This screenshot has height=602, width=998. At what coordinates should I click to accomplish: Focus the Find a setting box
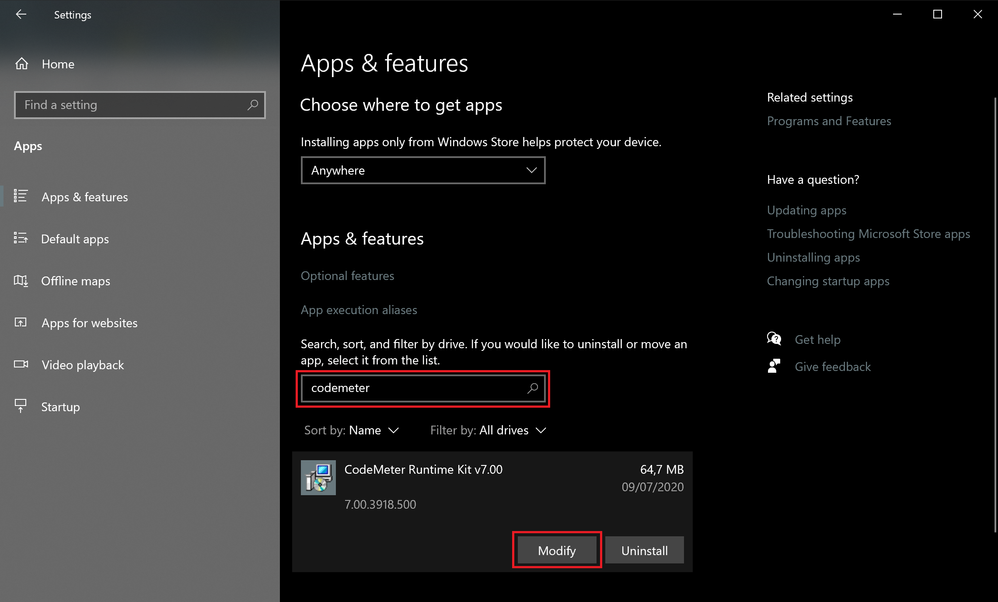tap(139, 105)
